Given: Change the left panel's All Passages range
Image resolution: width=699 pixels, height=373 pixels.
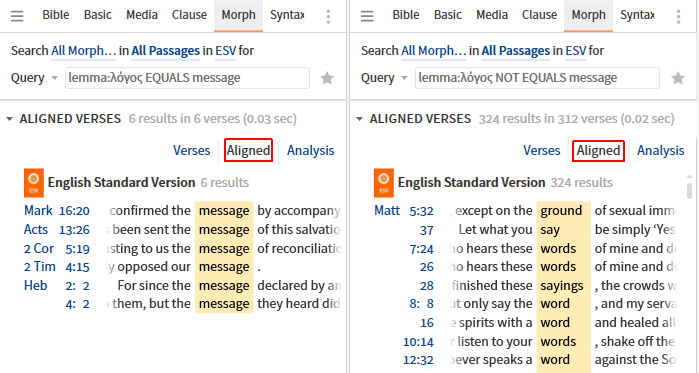Looking at the screenshot, I should point(165,51).
